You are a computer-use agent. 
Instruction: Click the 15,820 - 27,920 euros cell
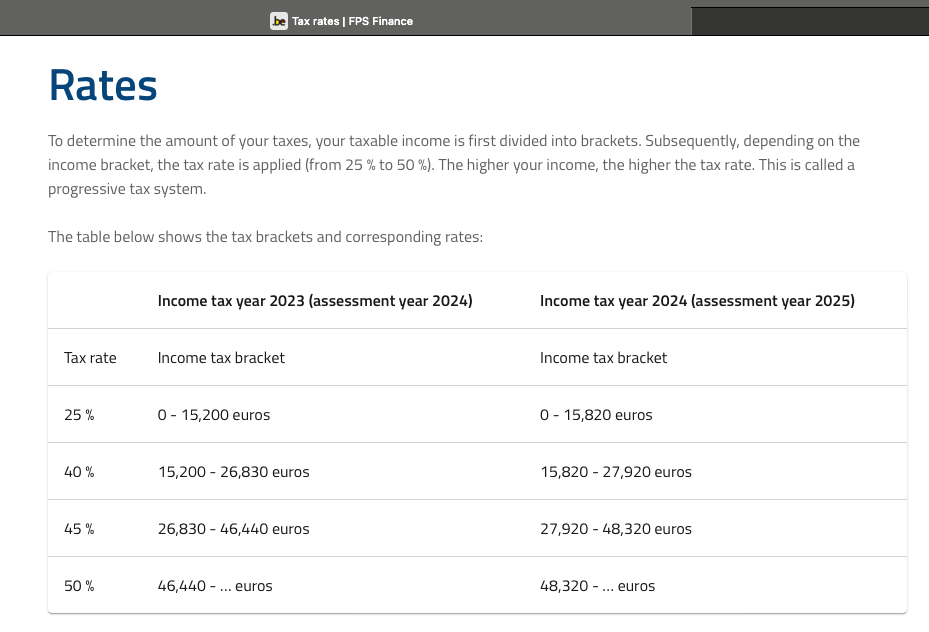(616, 472)
